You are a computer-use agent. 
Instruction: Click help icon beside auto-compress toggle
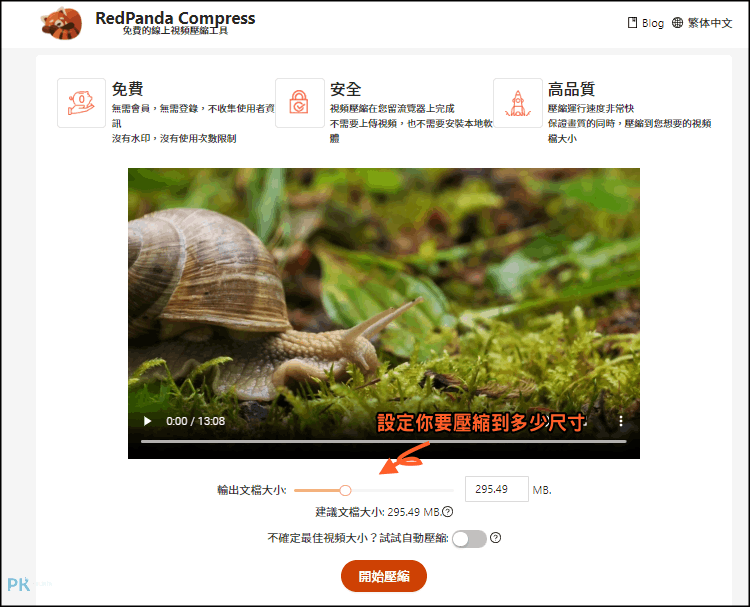(496, 538)
